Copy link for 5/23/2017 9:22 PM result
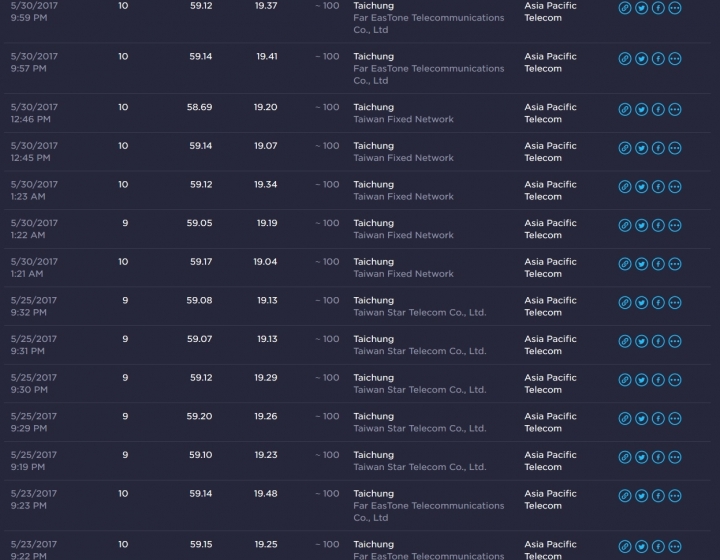The width and height of the screenshot is (720, 560). (x=624, y=546)
